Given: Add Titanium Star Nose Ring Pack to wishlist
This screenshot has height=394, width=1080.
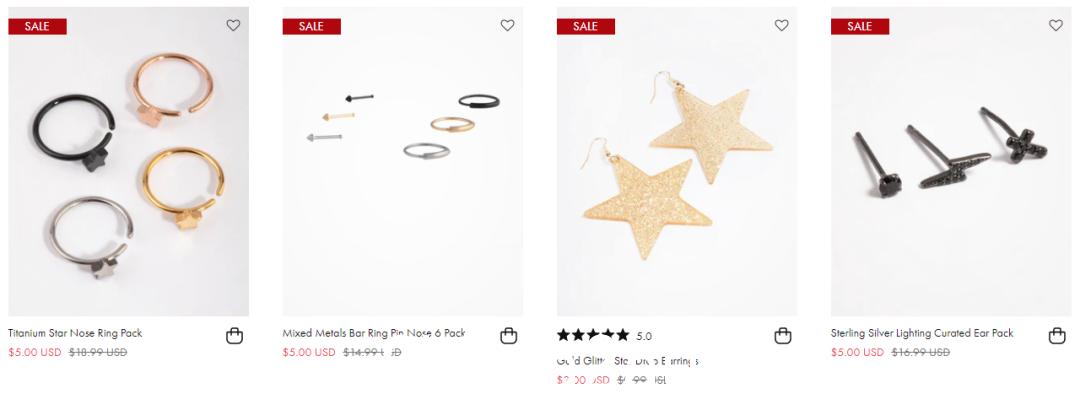Looking at the screenshot, I should [x=233, y=25].
